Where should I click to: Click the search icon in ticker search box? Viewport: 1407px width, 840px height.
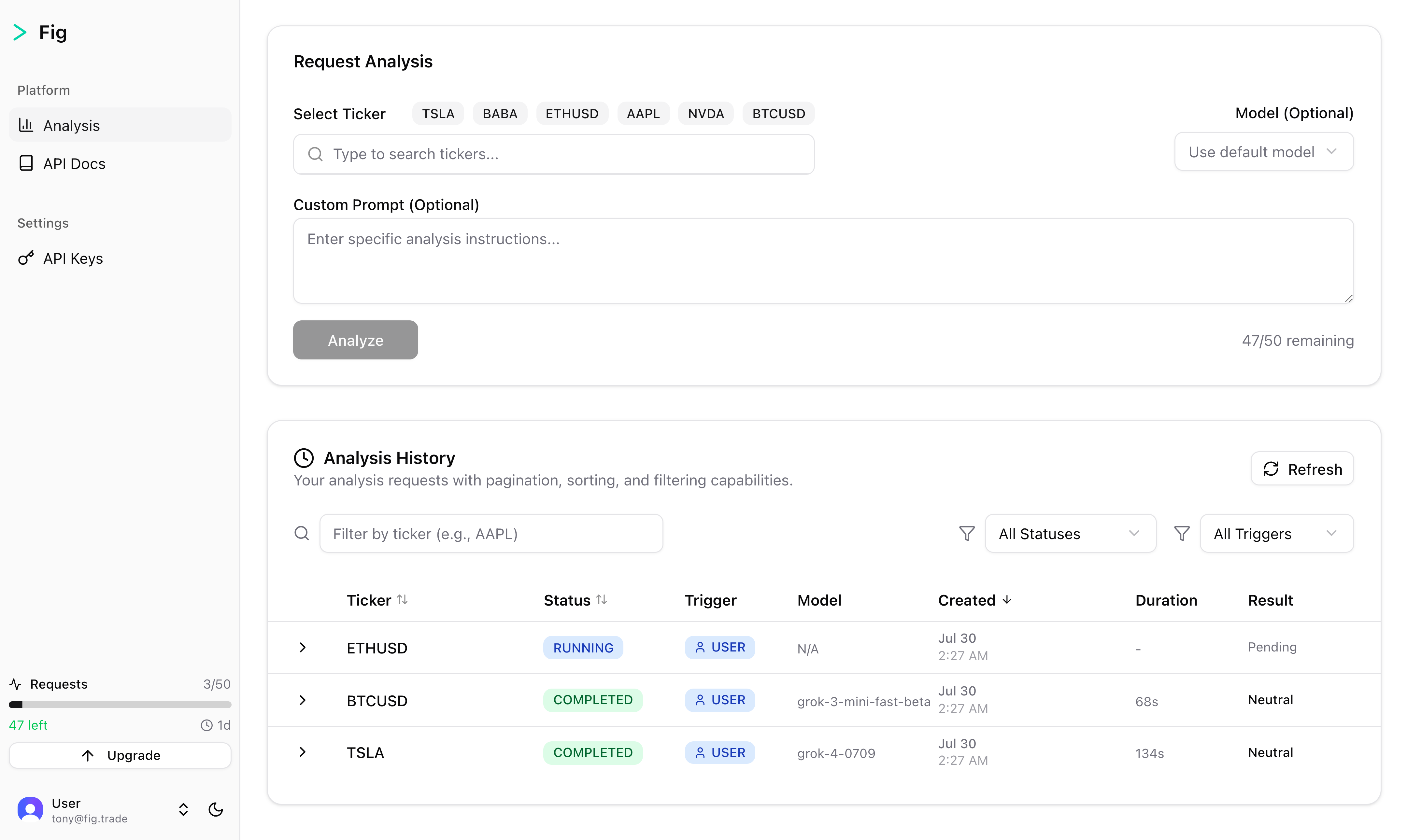coord(315,154)
